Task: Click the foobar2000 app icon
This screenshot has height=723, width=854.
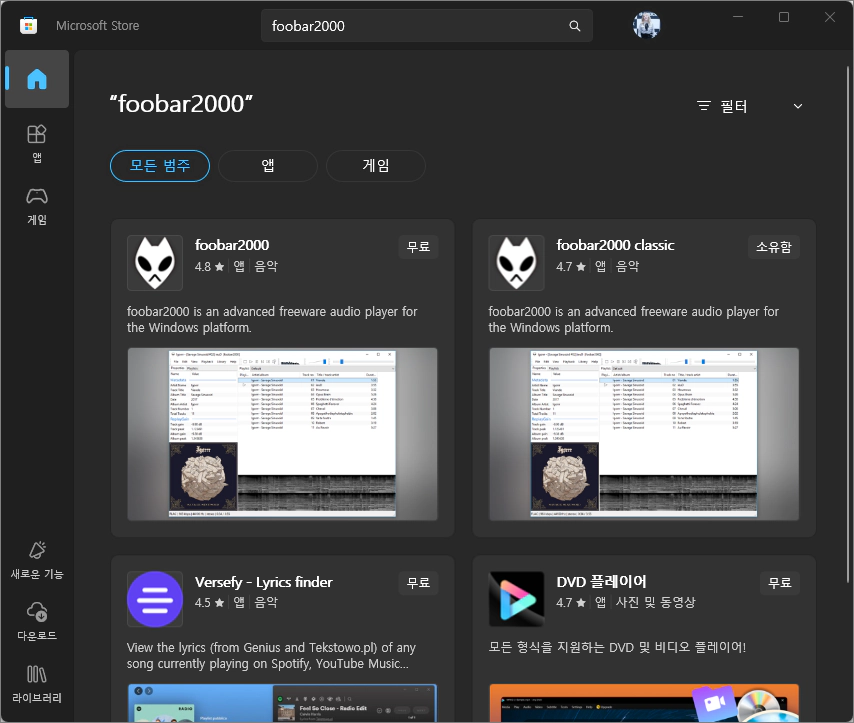Action: pyautogui.click(x=154, y=262)
